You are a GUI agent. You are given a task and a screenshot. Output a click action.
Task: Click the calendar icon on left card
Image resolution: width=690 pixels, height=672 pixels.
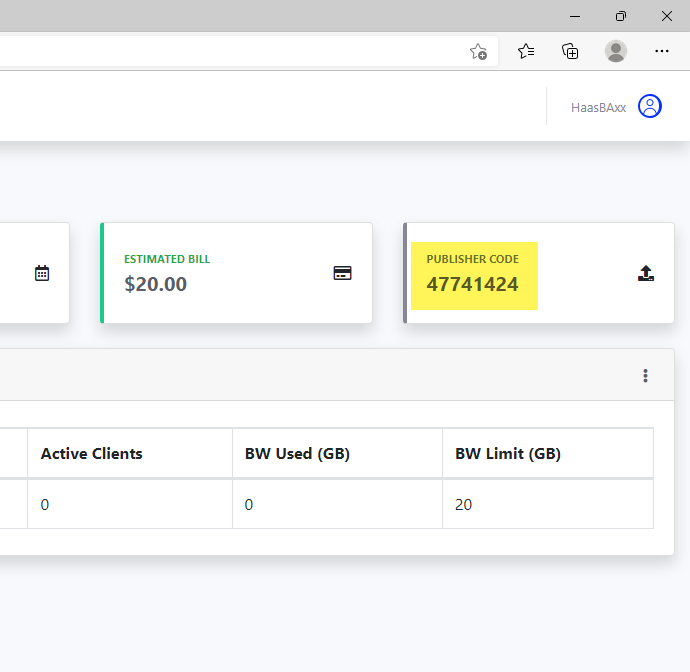point(42,273)
